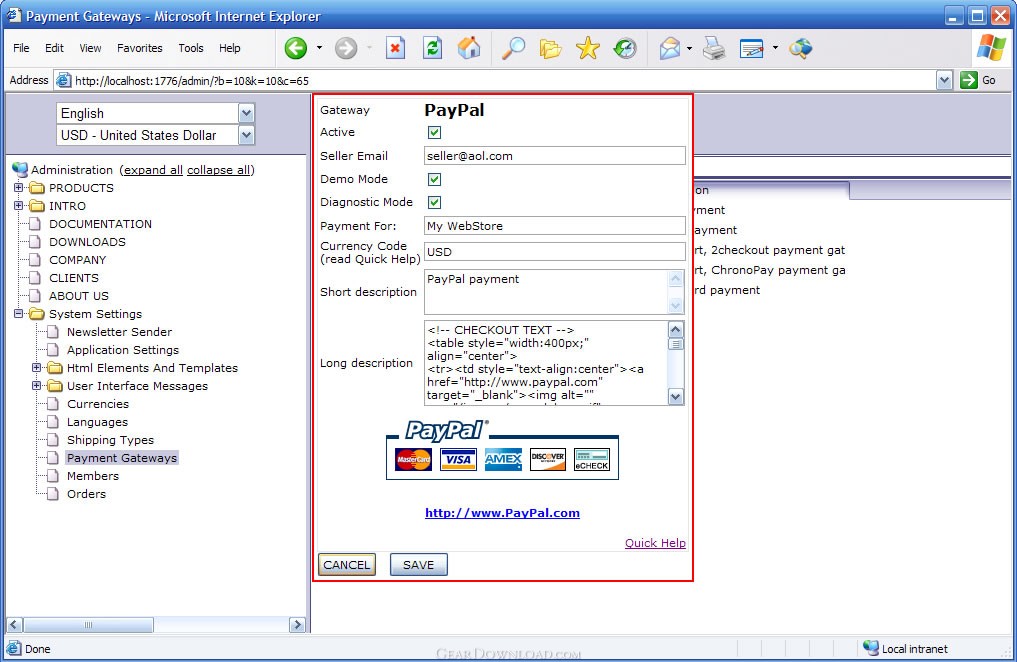Image resolution: width=1017 pixels, height=662 pixels.
Task: Collapse the System Settings tree node
Action: tap(18, 313)
